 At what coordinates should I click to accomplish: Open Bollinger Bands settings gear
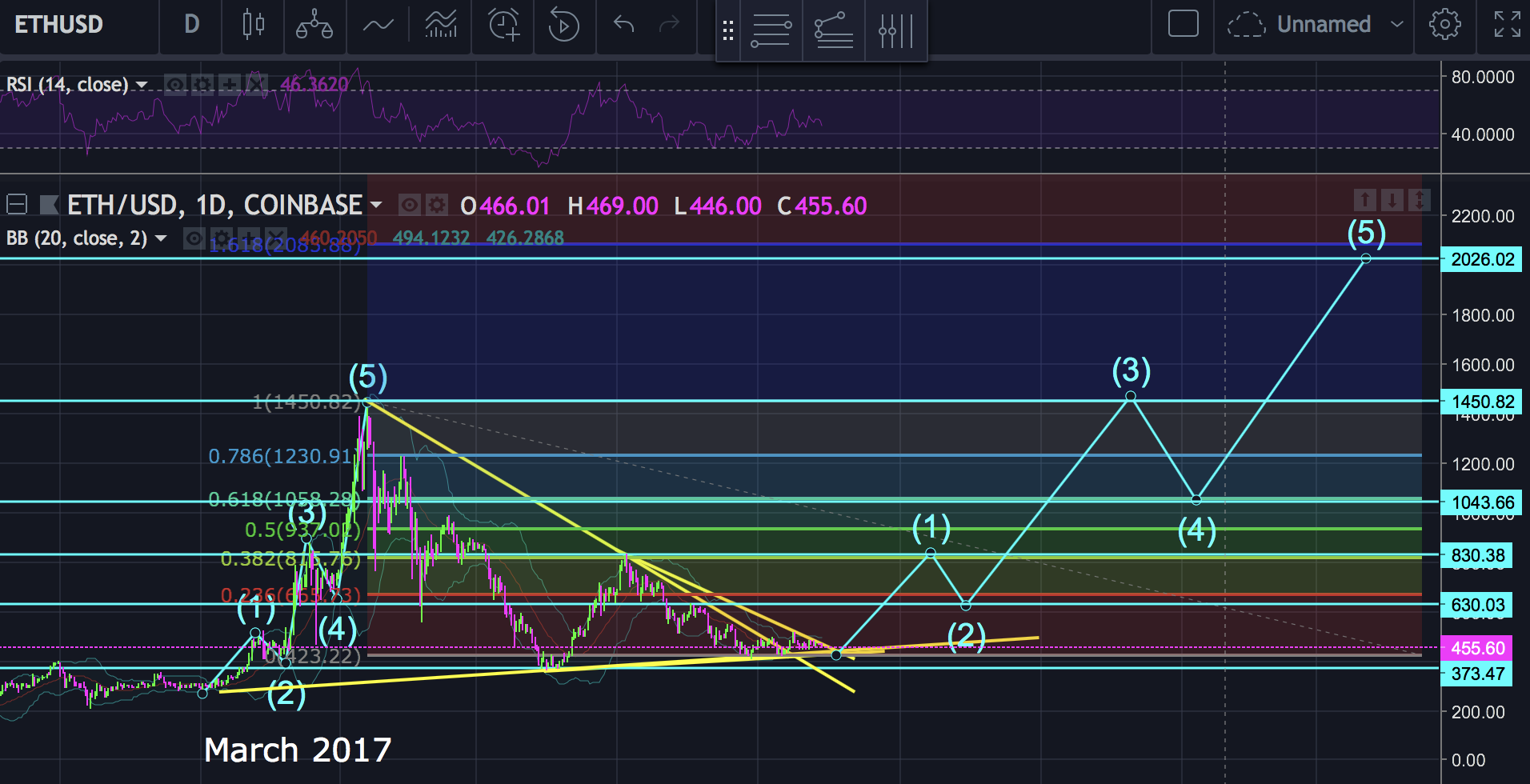point(221,238)
